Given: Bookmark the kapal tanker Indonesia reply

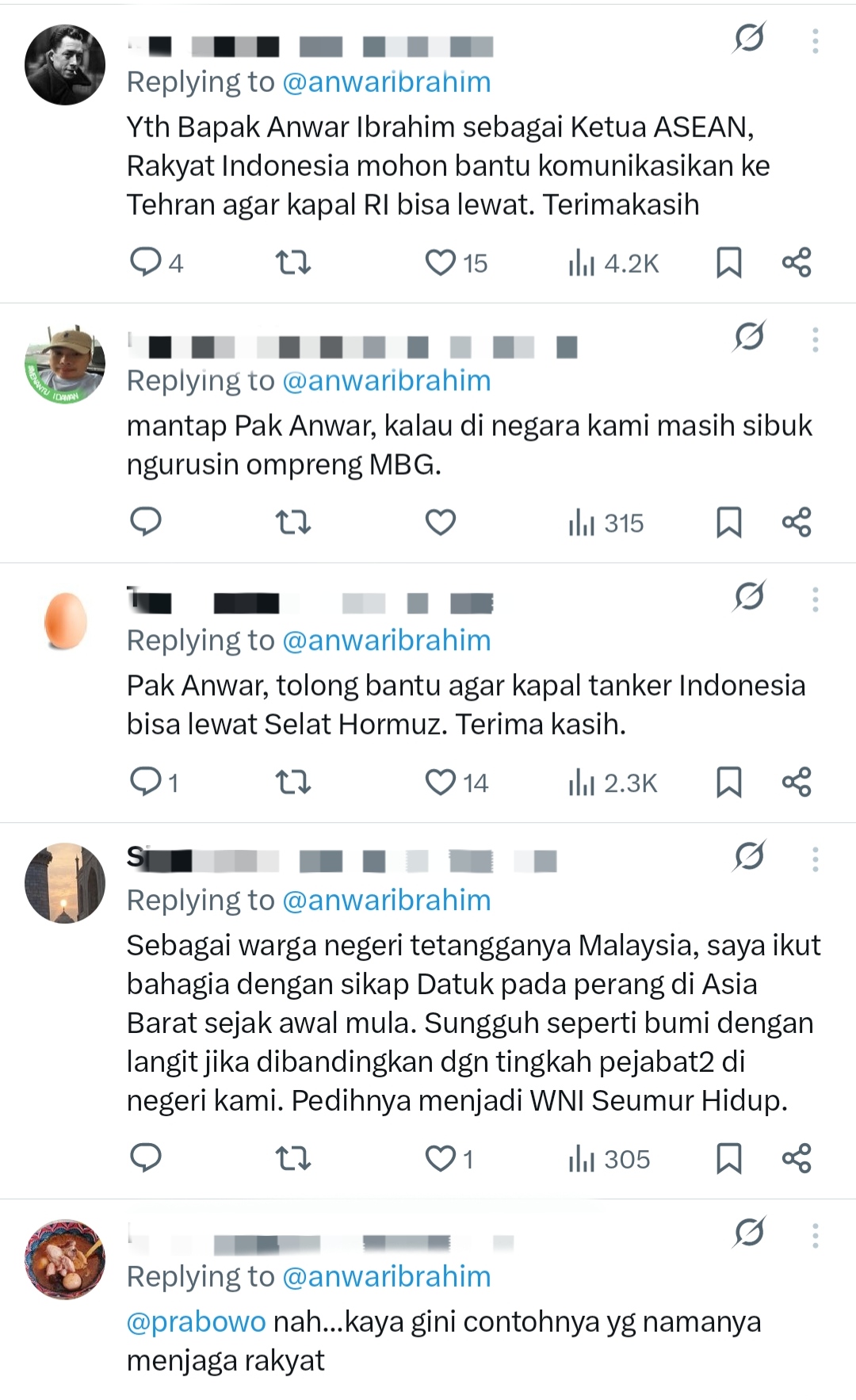Looking at the screenshot, I should pyautogui.click(x=728, y=782).
